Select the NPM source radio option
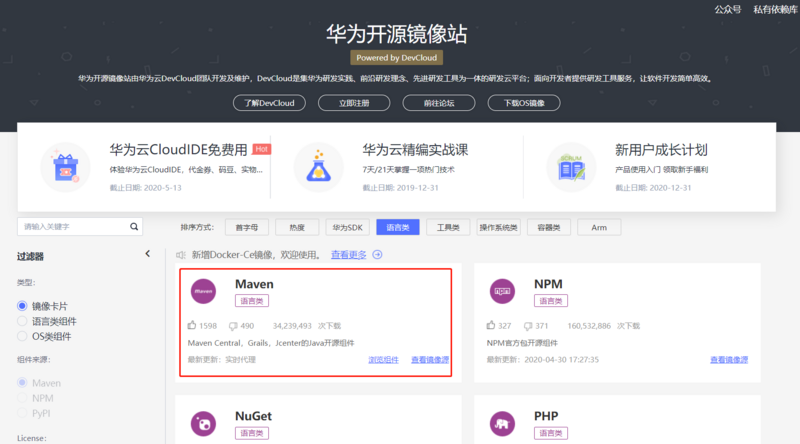The height and width of the screenshot is (444, 800). (x=22, y=398)
